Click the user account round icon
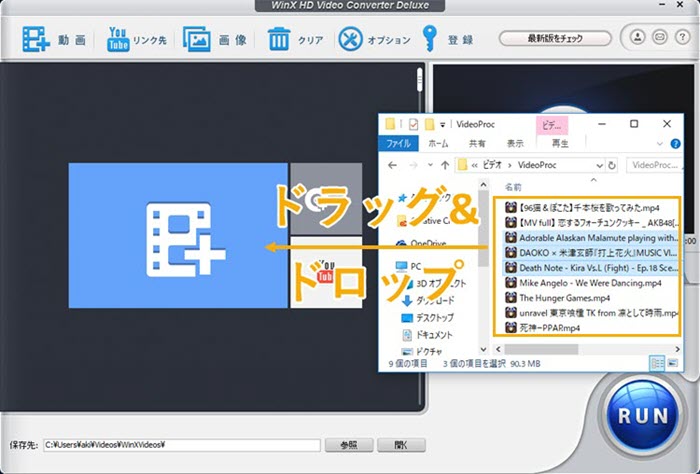This screenshot has height=474, width=700. (638, 37)
